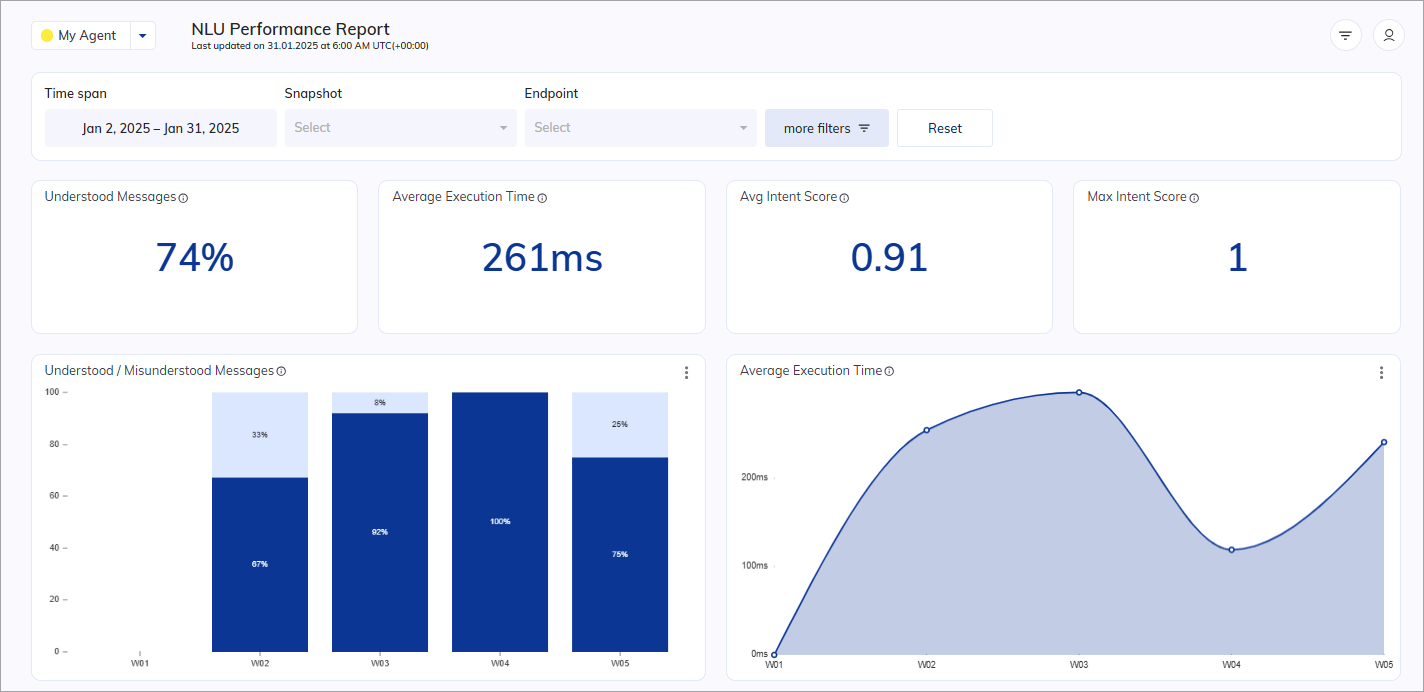Click the 33% misunderstood segment of W02 bar
This screenshot has height=692, width=1424.
click(260, 435)
